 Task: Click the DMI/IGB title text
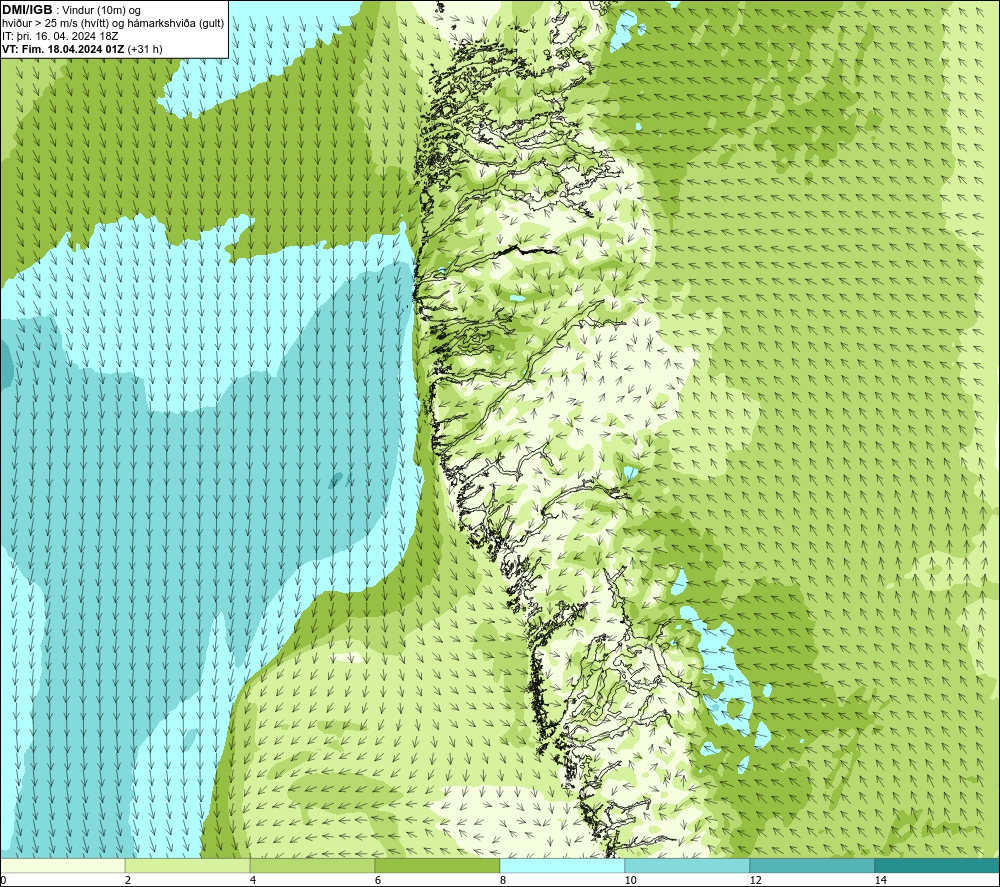[27, 10]
